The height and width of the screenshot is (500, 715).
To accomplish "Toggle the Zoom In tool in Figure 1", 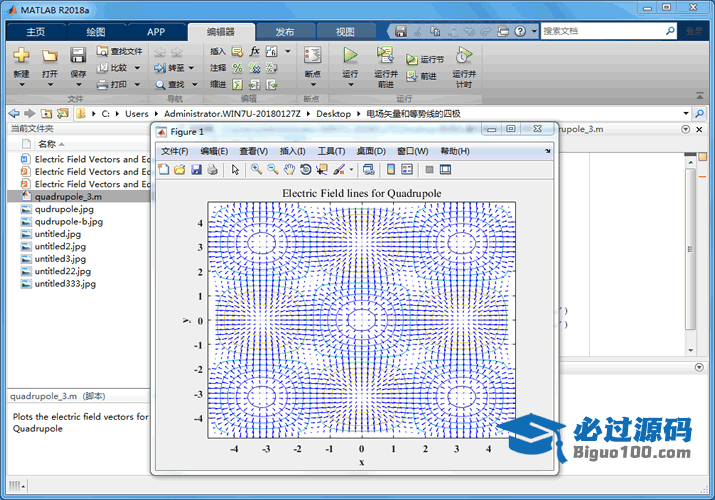I will (x=257, y=170).
